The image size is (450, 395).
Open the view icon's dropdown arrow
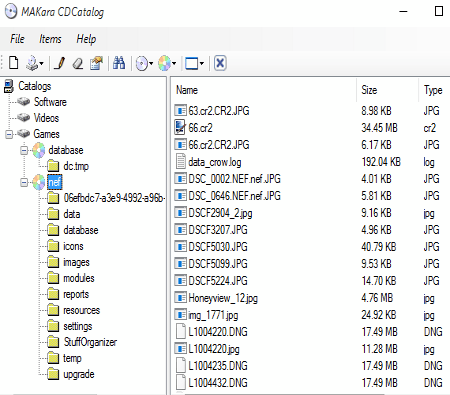(x=202, y=63)
